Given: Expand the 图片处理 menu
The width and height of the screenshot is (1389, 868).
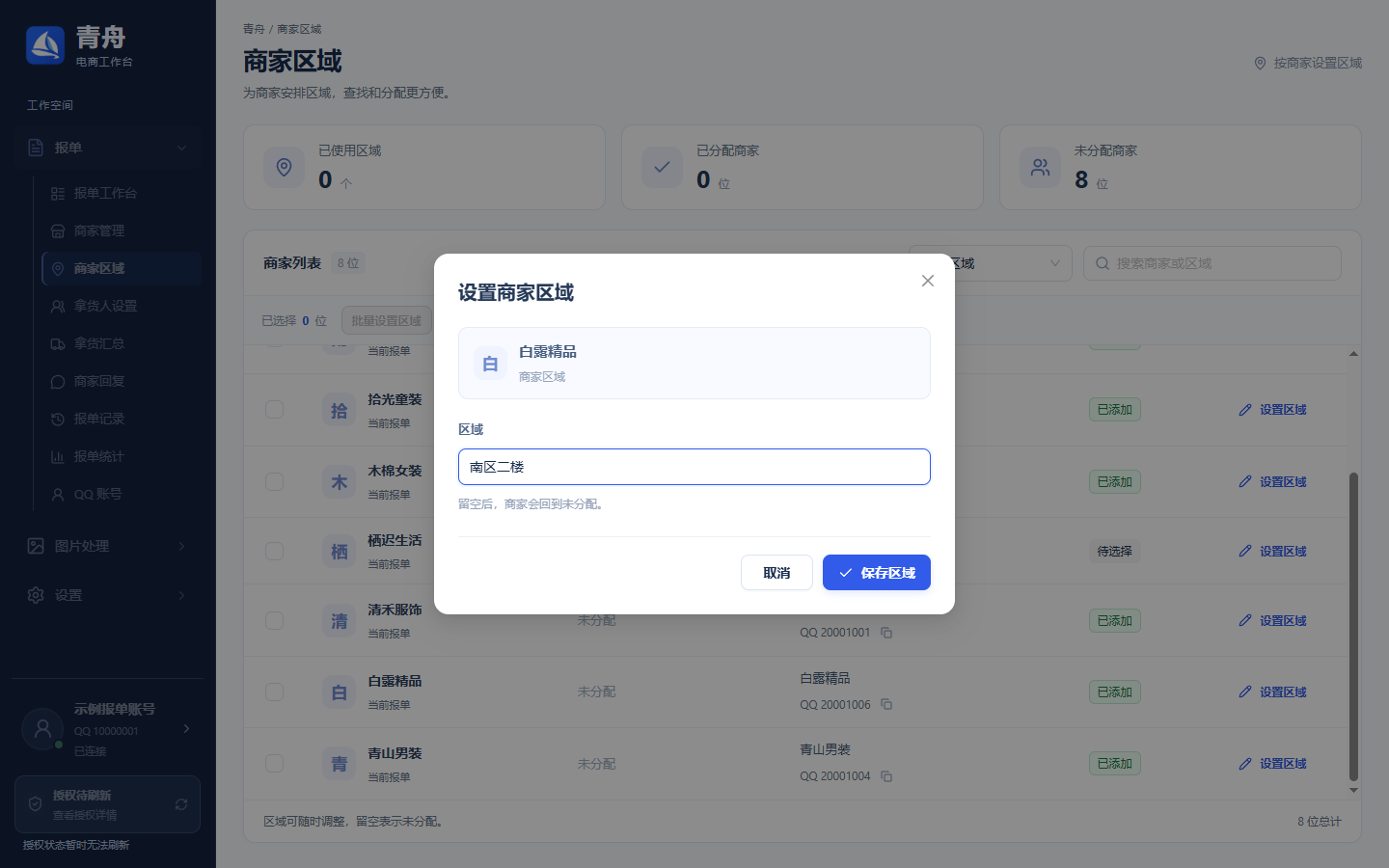Looking at the screenshot, I should [108, 546].
